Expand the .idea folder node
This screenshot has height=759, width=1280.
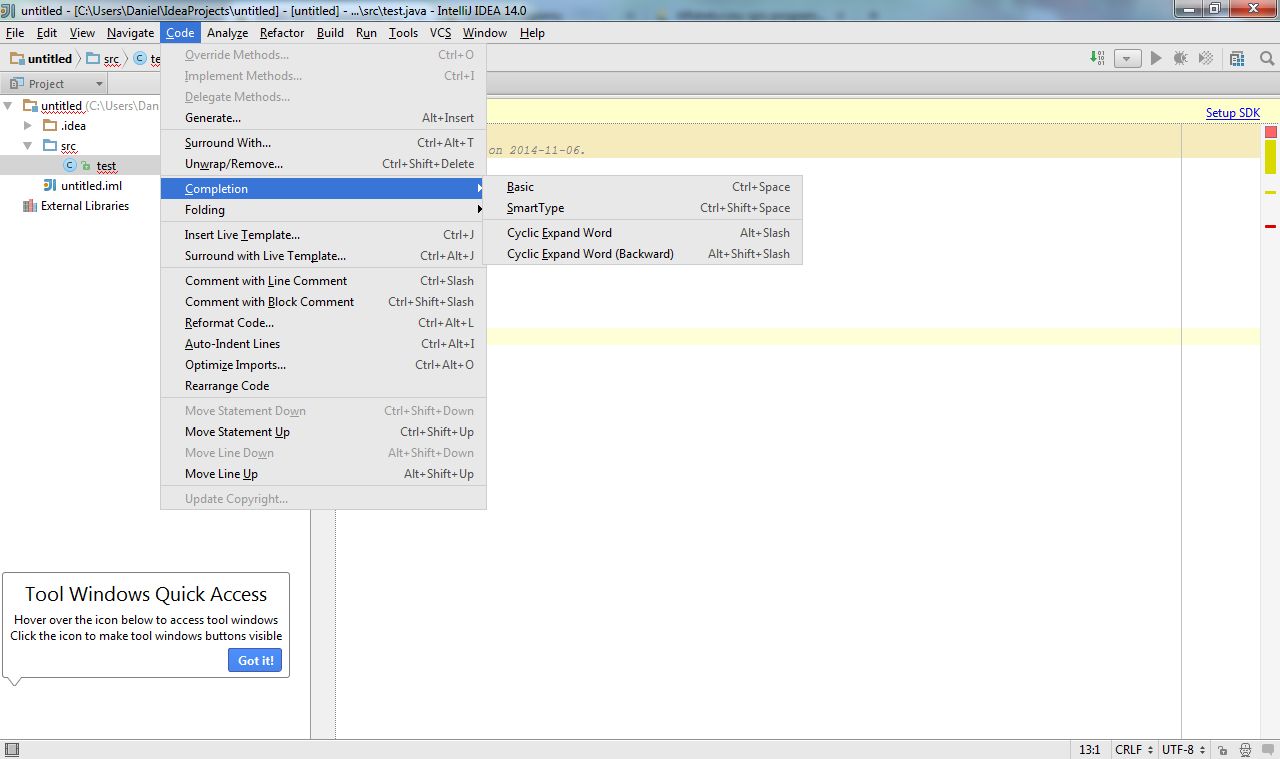tap(29, 126)
